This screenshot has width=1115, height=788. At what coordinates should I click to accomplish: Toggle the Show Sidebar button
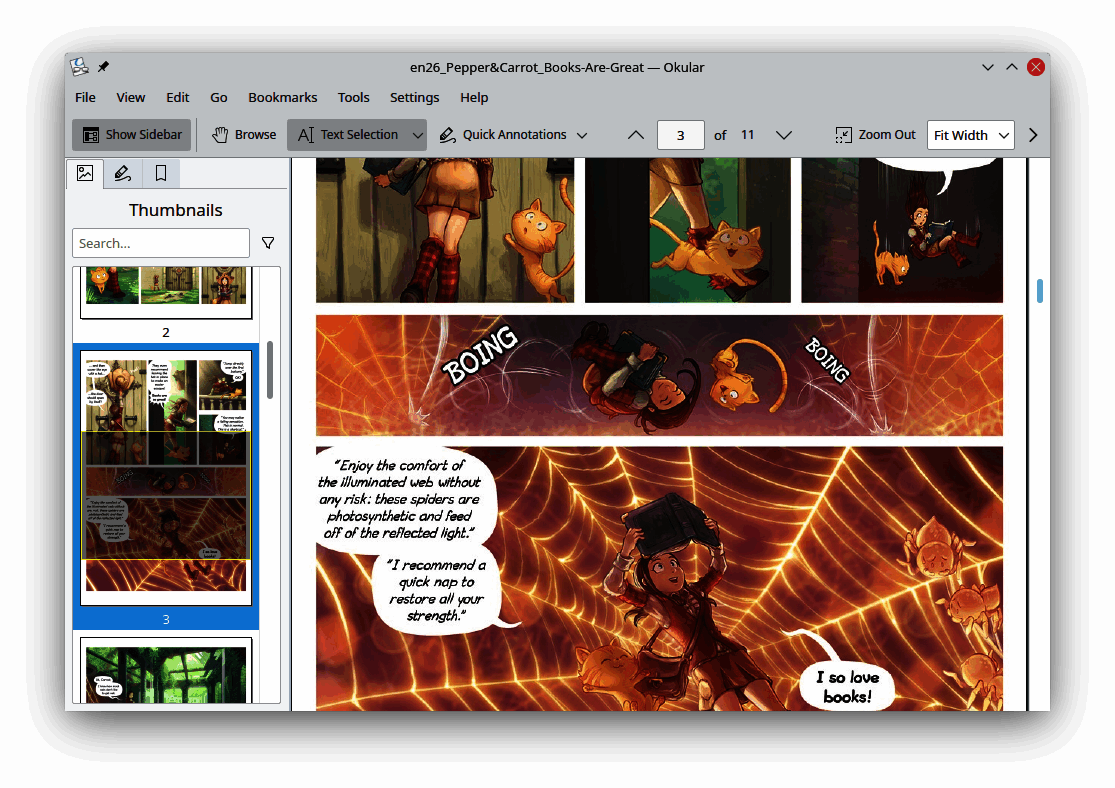tap(132, 135)
